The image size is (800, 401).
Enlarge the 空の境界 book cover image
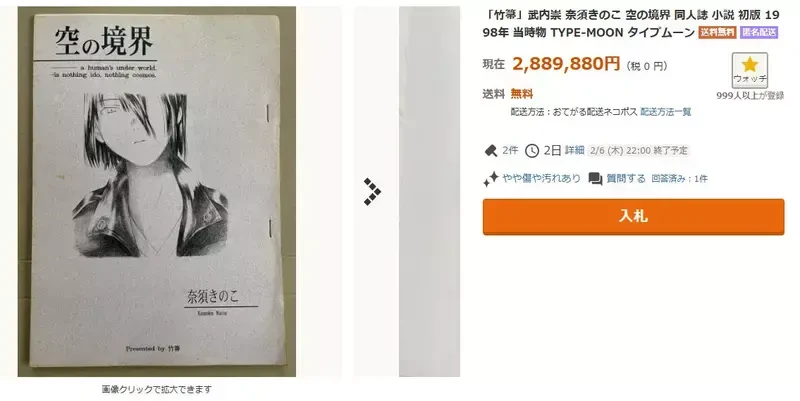click(157, 192)
